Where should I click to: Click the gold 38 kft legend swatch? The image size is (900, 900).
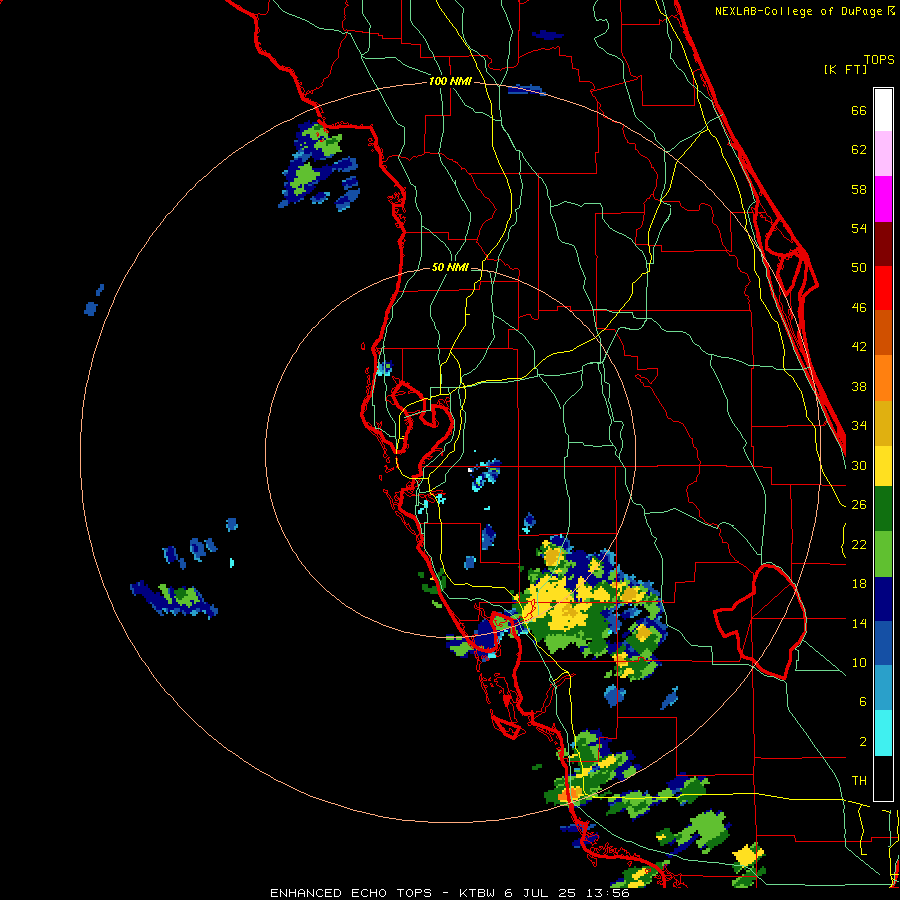click(x=883, y=423)
